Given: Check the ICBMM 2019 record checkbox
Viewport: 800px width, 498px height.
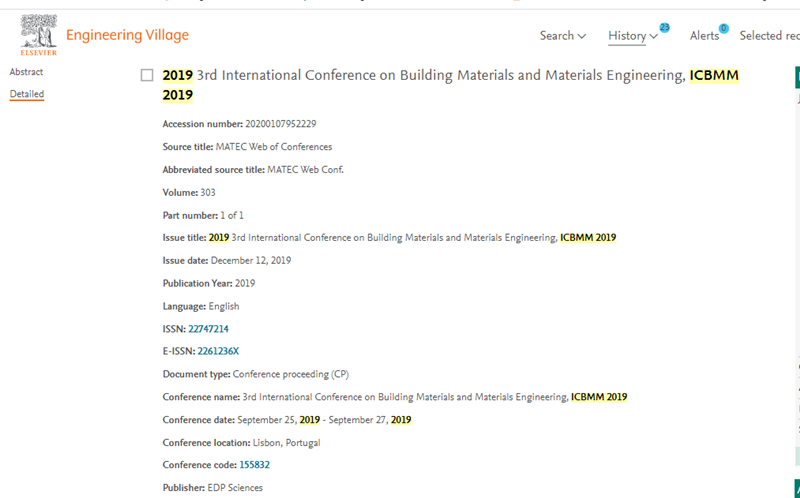Looking at the screenshot, I should (x=147, y=76).
